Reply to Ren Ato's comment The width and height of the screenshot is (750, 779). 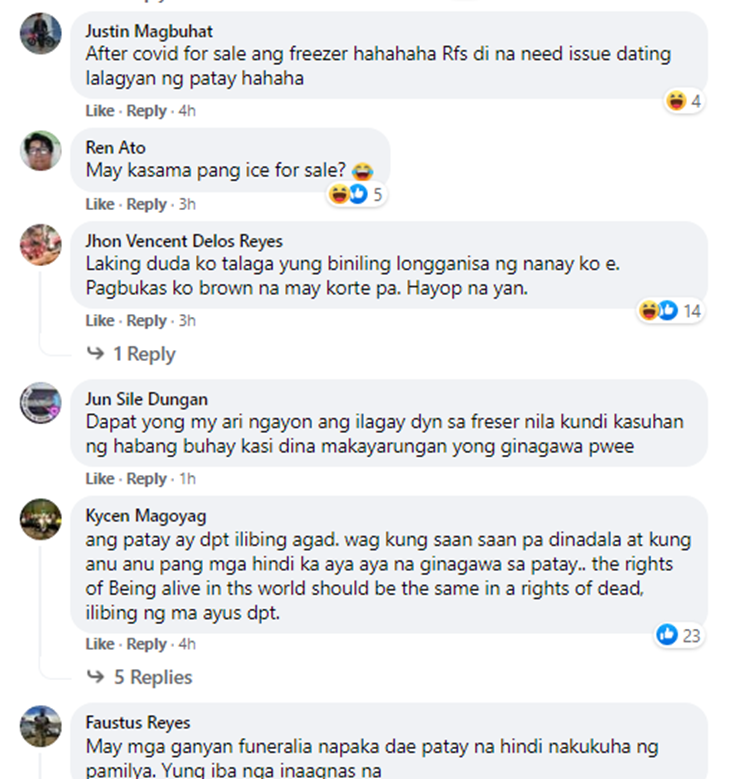147,204
